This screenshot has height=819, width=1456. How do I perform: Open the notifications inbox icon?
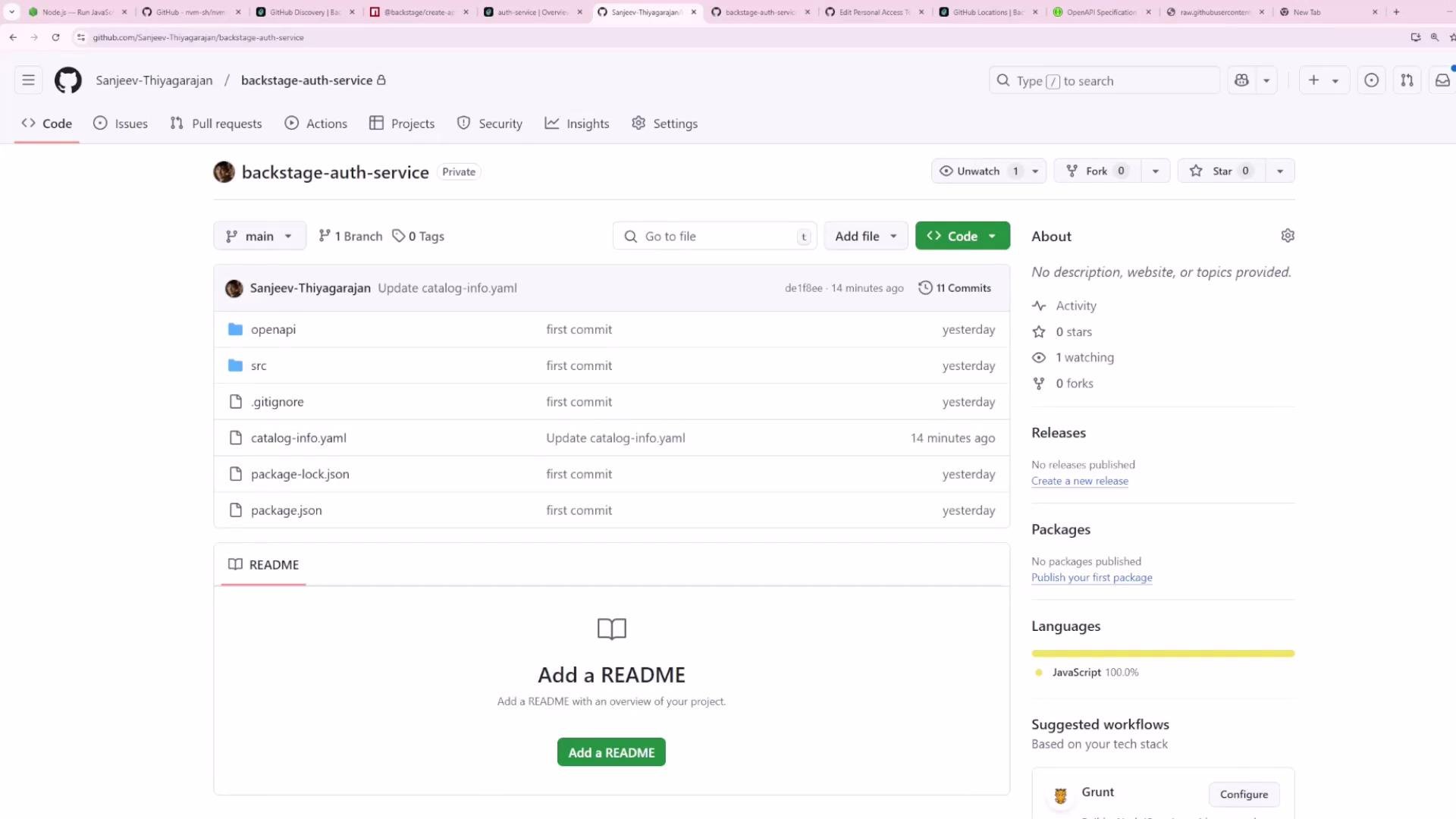coord(1442,80)
